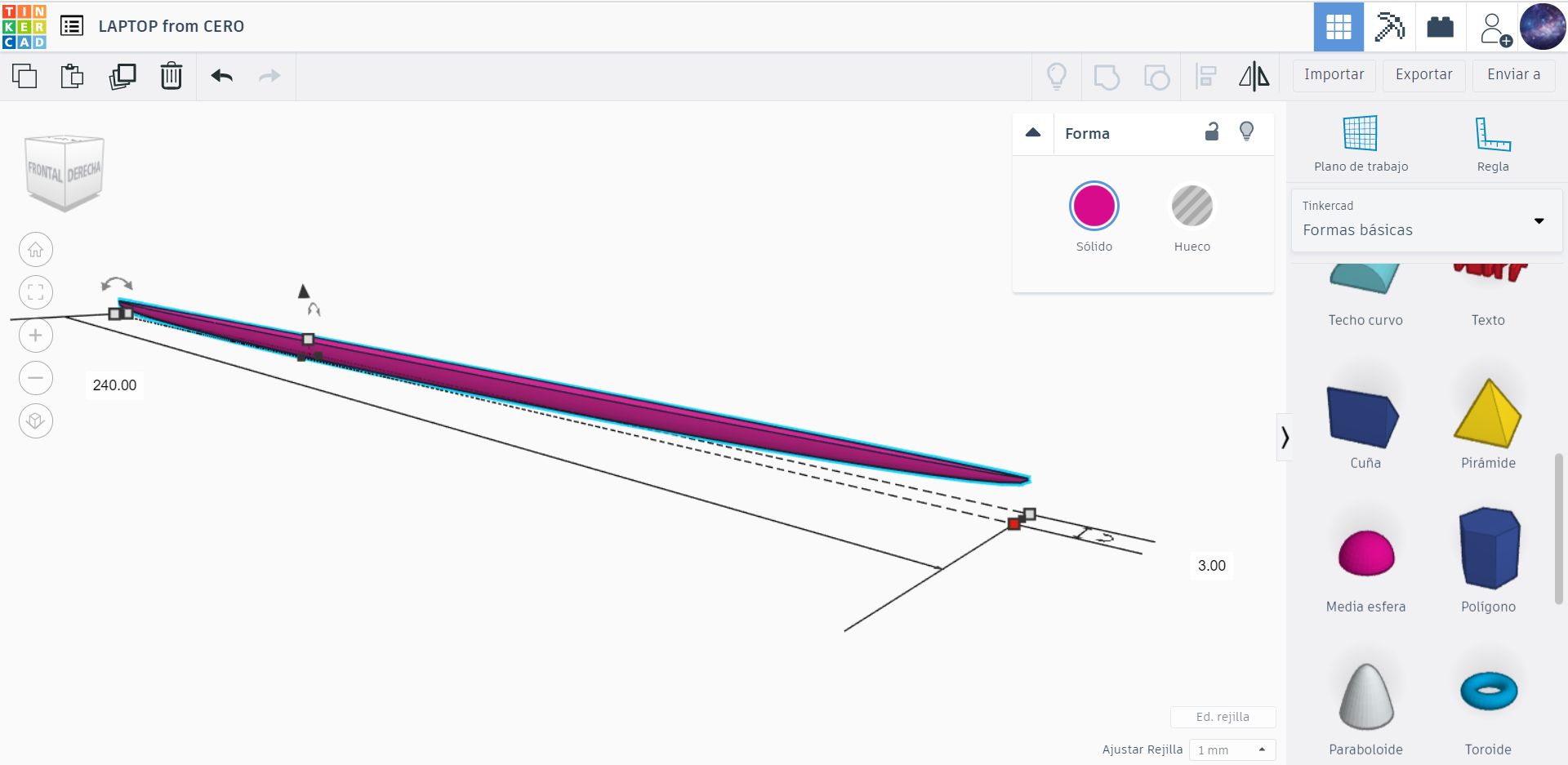Click the white top-middle handle on shape
The image size is (1568, 765).
[308, 339]
